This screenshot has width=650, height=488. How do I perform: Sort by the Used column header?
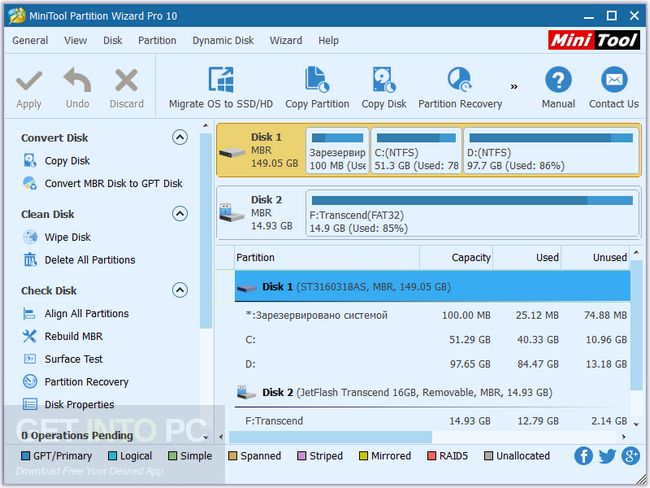tap(526, 257)
